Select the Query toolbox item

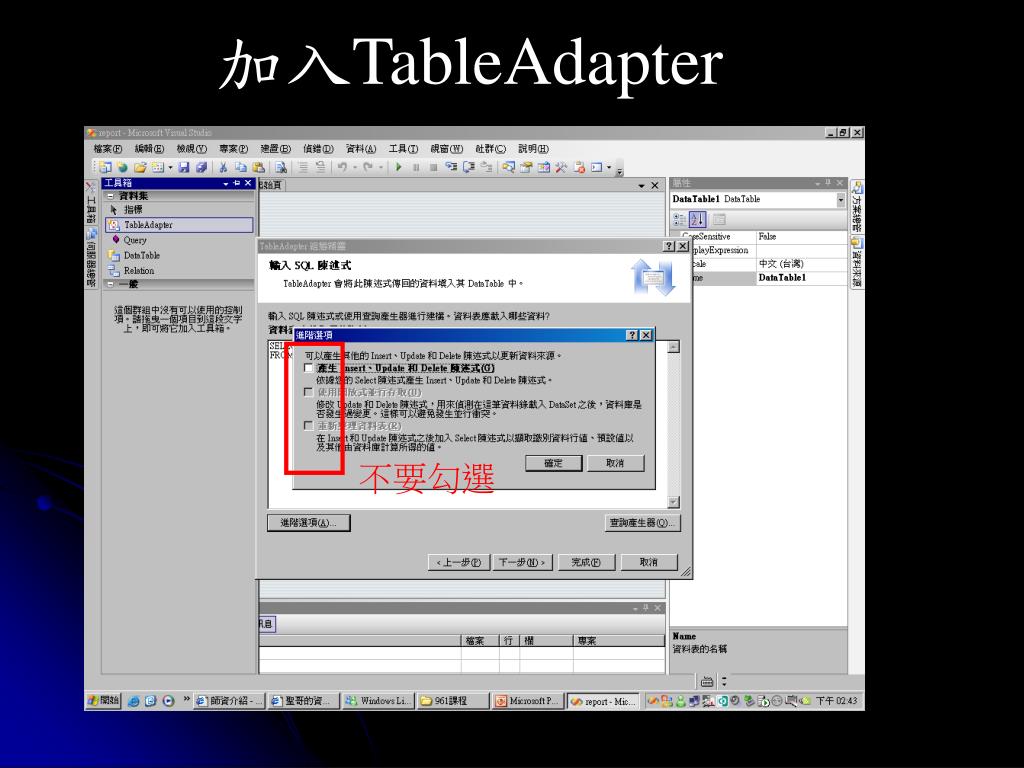179,240
